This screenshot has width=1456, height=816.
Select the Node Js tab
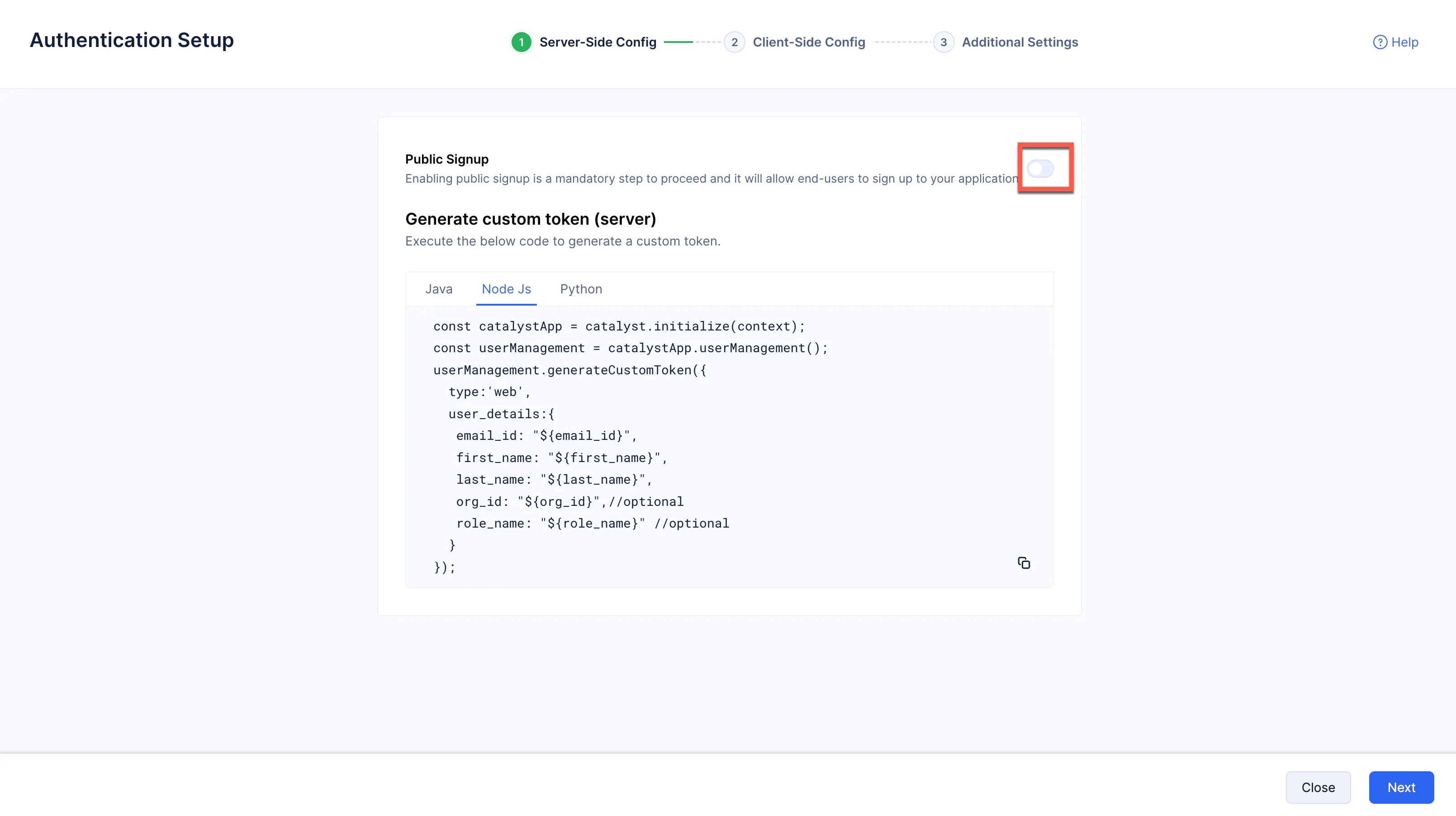506,289
